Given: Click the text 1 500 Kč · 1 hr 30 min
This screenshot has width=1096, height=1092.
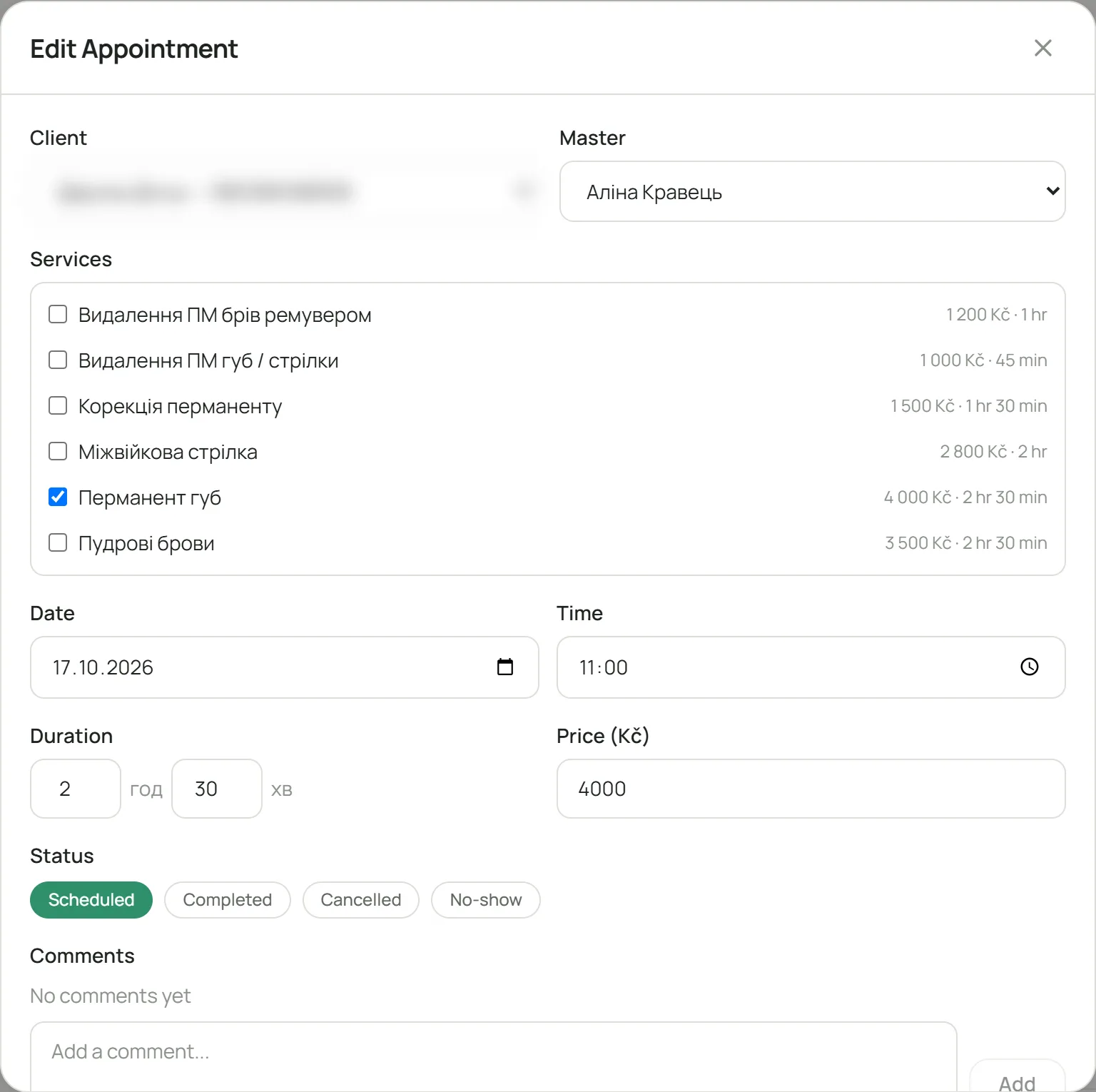Looking at the screenshot, I should pos(968,406).
